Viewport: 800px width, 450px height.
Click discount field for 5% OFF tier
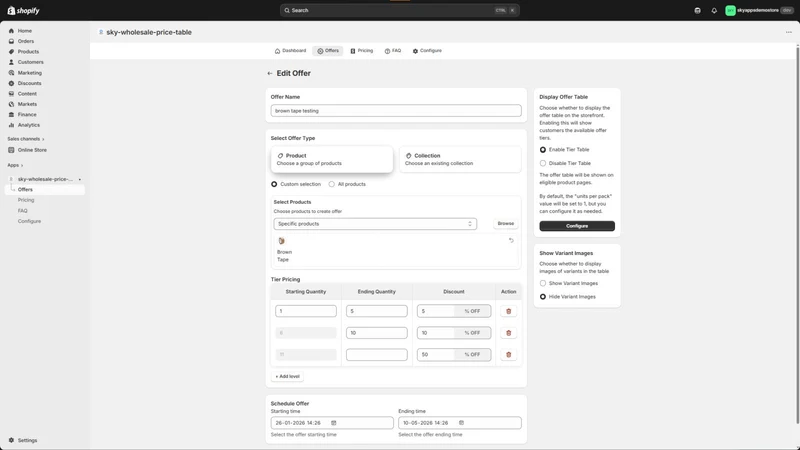(435, 311)
